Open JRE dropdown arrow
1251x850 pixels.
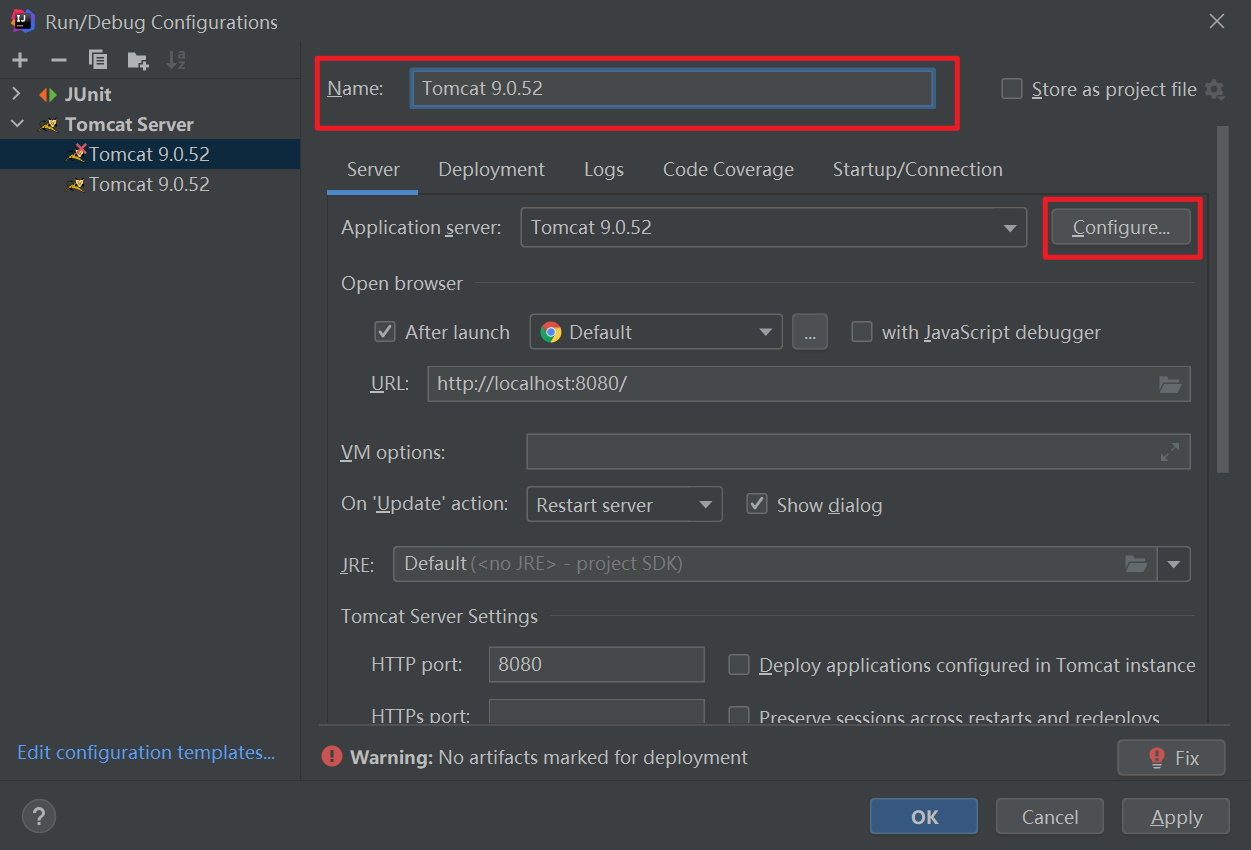click(x=1174, y=564)
